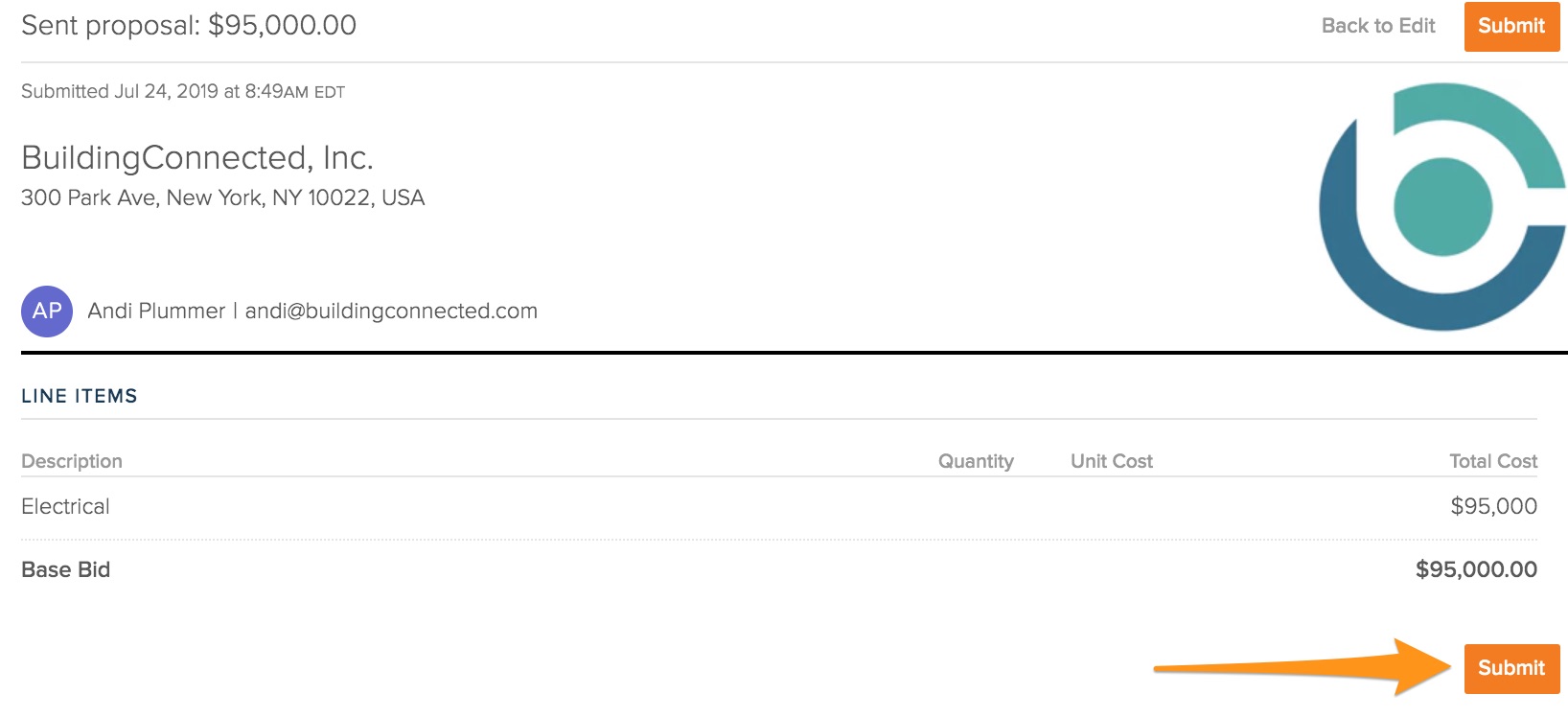The width and height of the screenshot is (1568, 717).
Task: Click the Description column header
Action: [x=72, y=461]
